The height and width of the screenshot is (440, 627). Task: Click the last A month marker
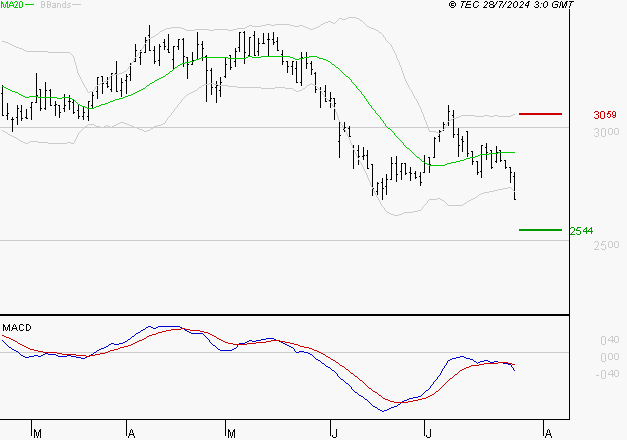548,434
